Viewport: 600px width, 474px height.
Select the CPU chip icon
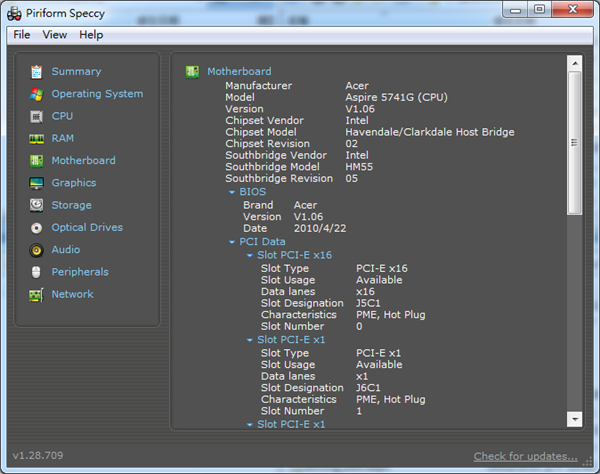[37, 116]
